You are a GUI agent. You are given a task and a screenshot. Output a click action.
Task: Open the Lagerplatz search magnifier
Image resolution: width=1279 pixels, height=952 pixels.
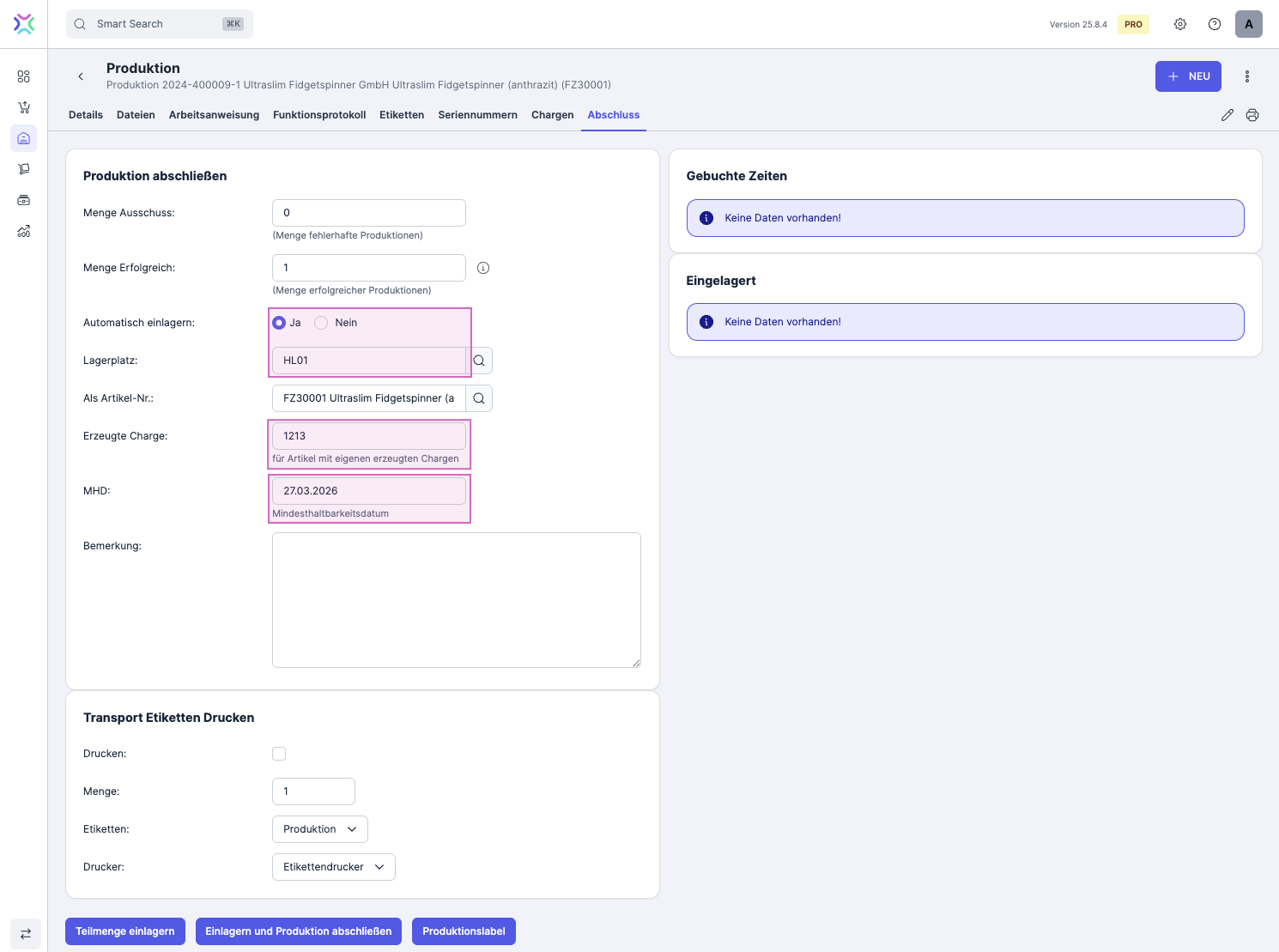[479, 361]
